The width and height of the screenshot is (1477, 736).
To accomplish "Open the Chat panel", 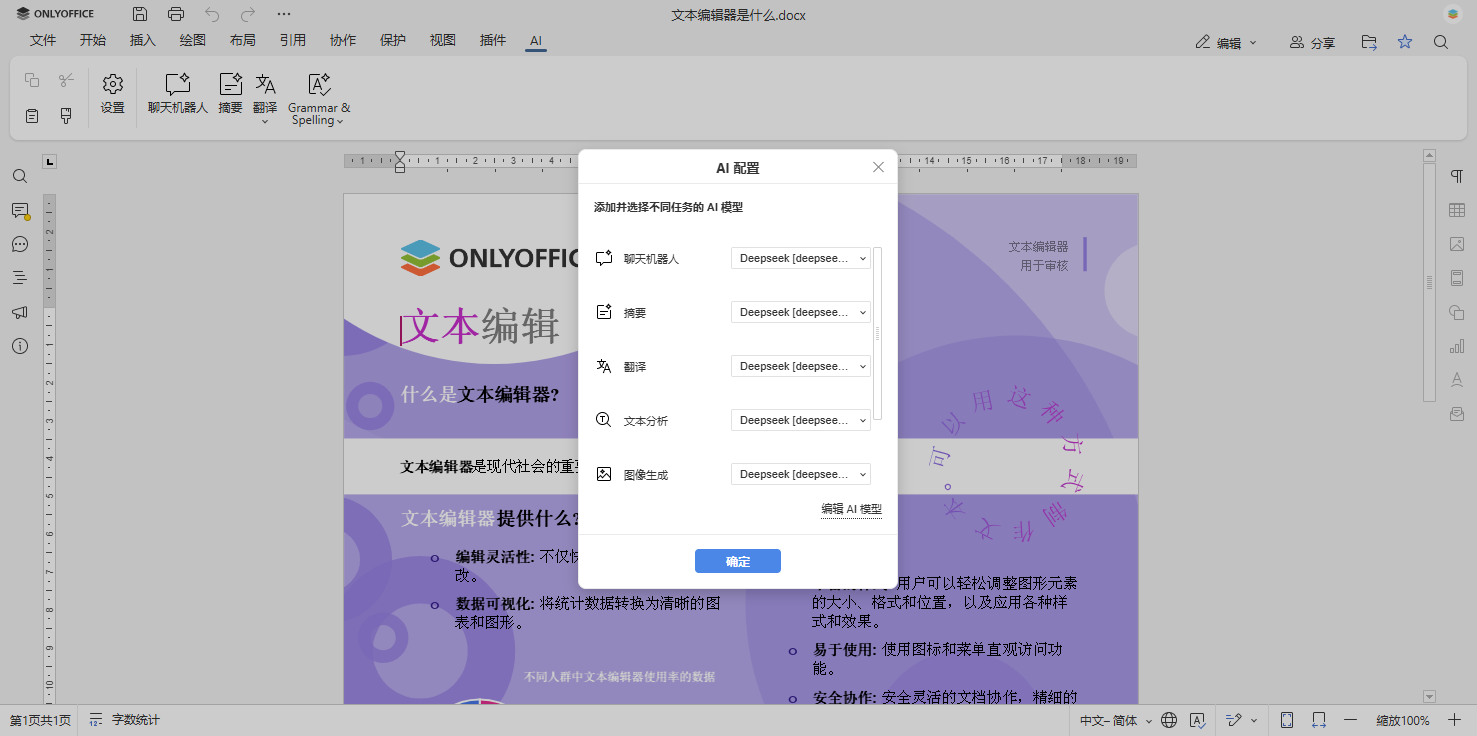I will point(19,244).
